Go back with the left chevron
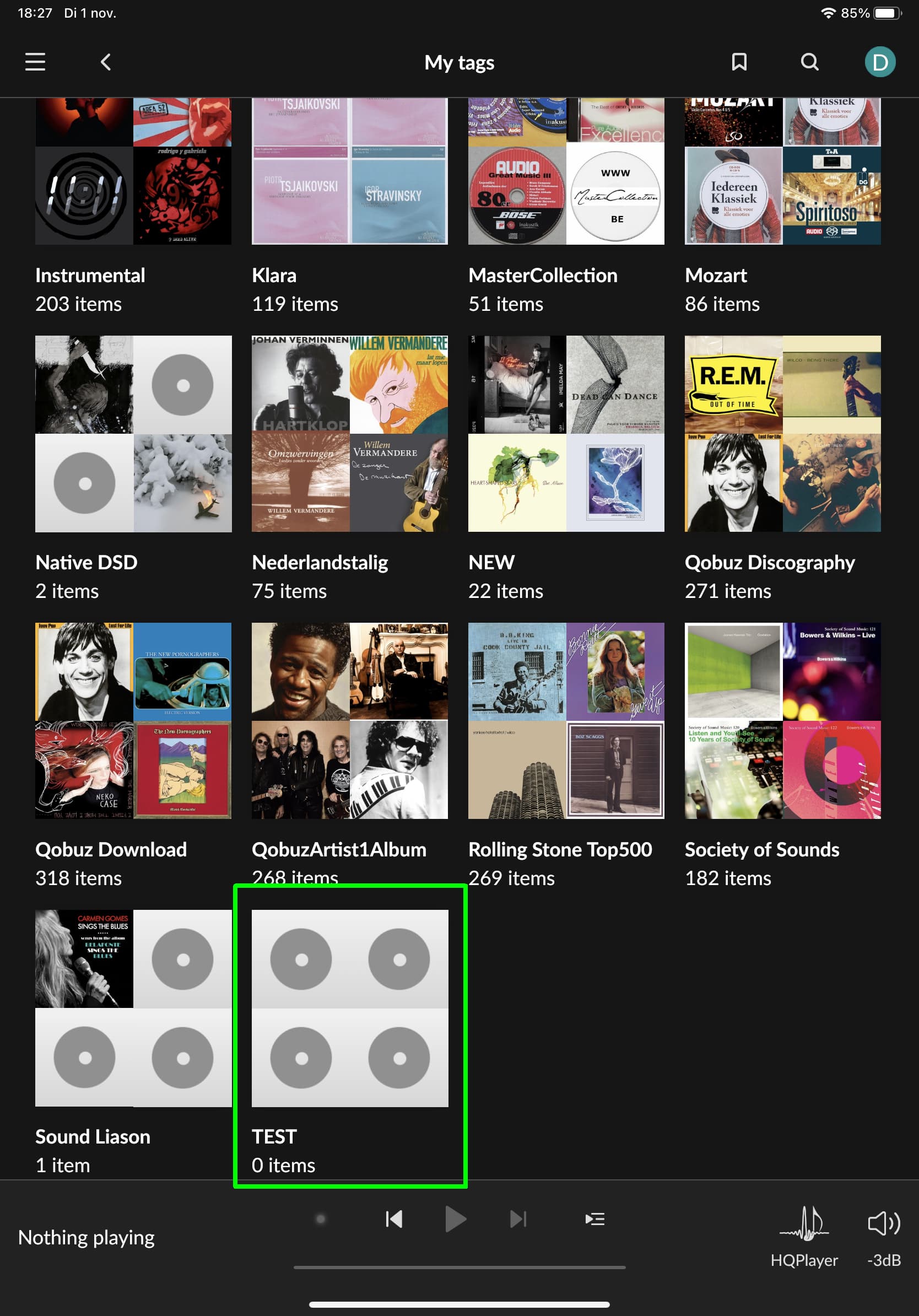Screen dimensions: 919x1316 click(x=105, y=62)
